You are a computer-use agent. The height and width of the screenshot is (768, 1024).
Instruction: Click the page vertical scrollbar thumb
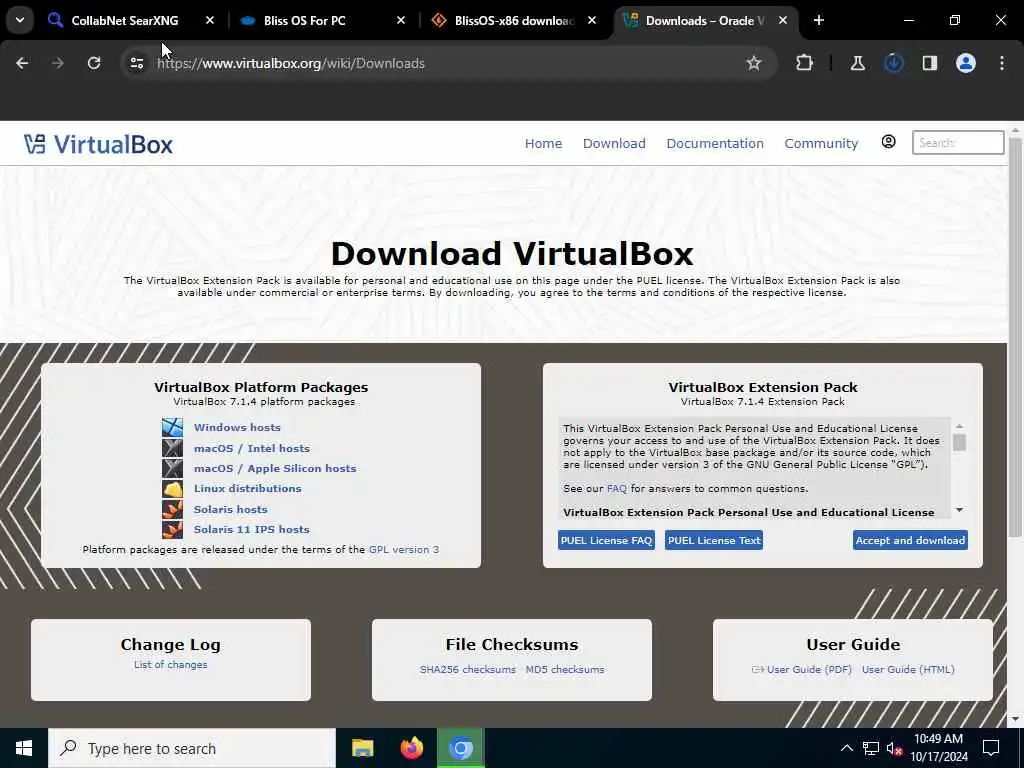point(1016,338)
